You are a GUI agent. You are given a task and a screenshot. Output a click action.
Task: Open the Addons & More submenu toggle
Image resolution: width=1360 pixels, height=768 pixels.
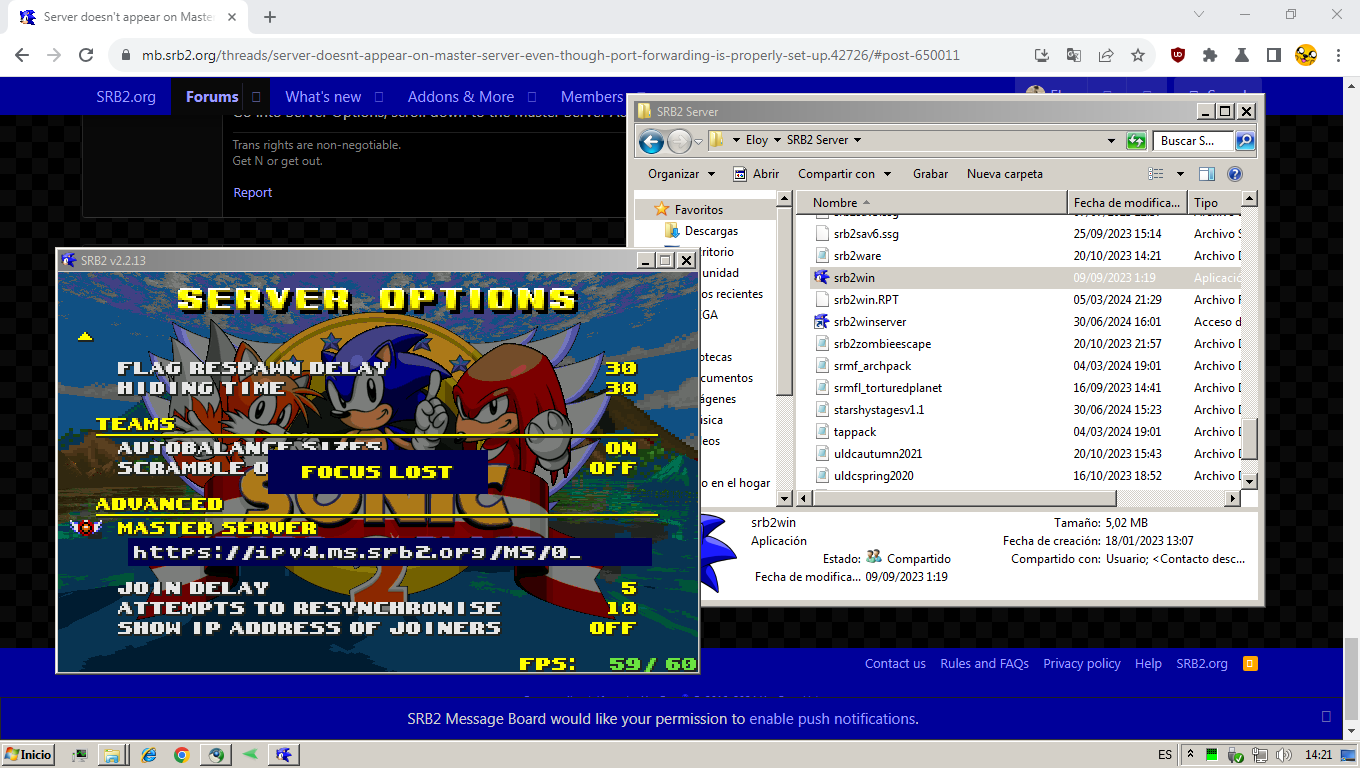[532, 97]
